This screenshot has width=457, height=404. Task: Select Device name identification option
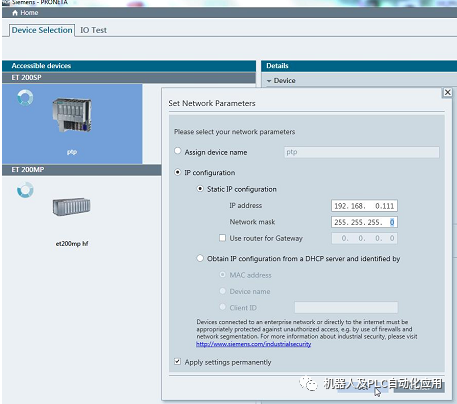point(222,291)
